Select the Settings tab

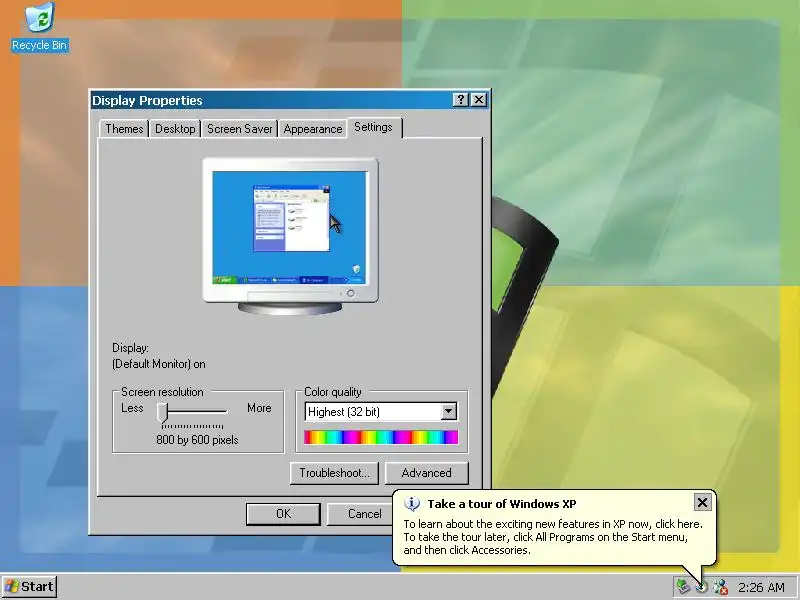[x=374, y=127]
